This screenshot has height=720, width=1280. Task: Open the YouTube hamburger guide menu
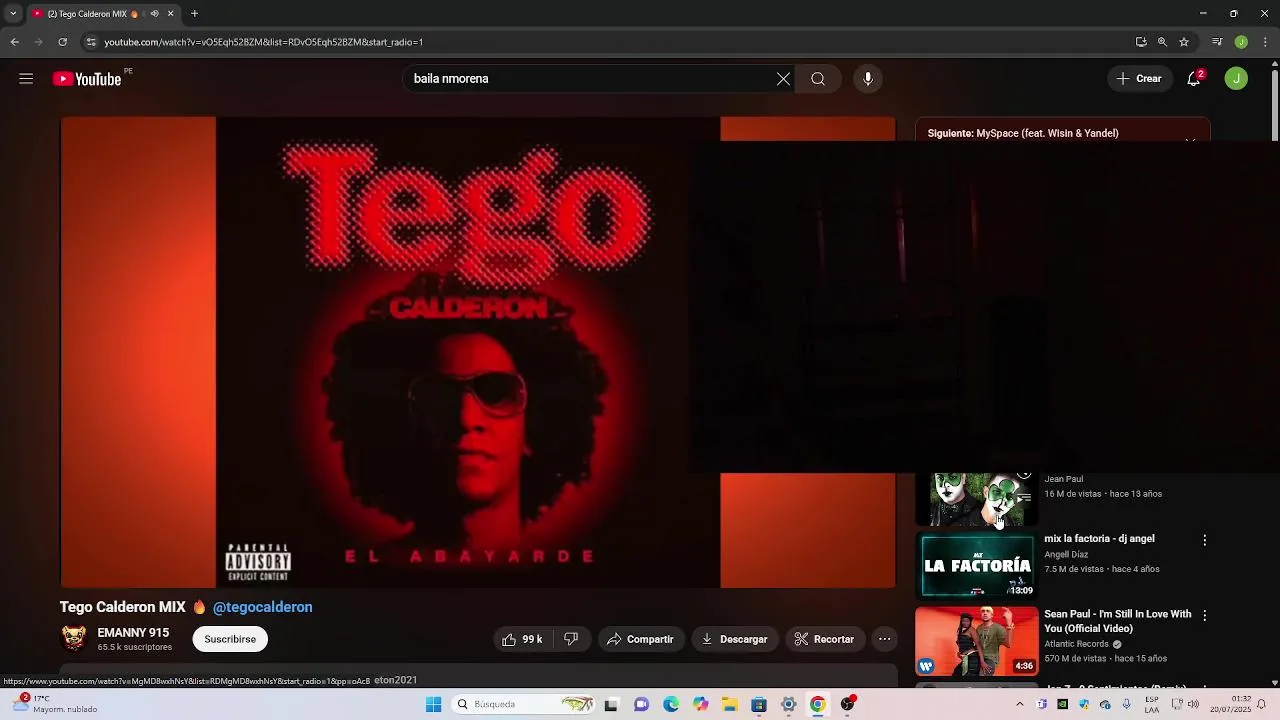tap(26, 79)
